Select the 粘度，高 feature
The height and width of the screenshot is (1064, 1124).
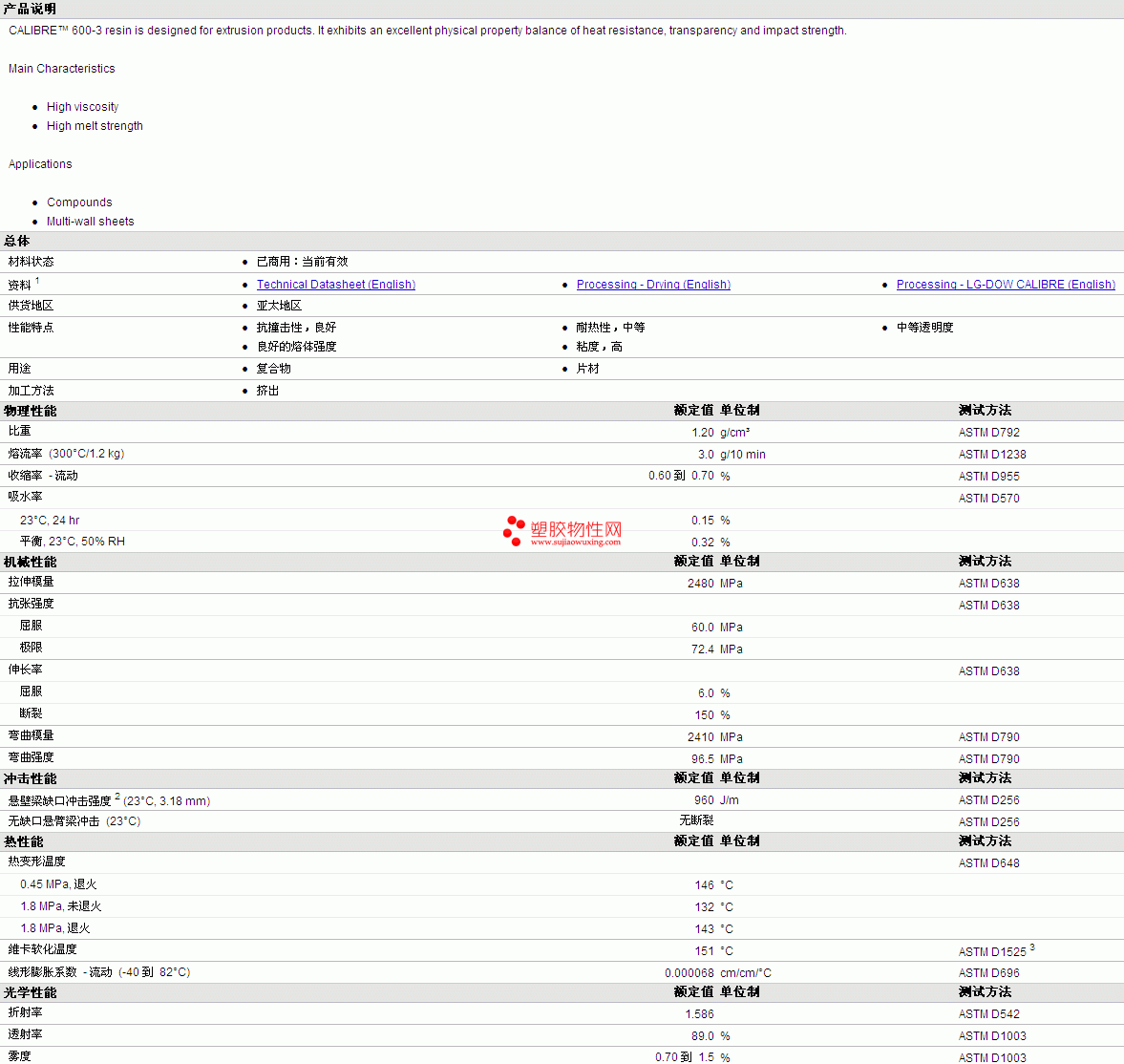coord(600,347)
